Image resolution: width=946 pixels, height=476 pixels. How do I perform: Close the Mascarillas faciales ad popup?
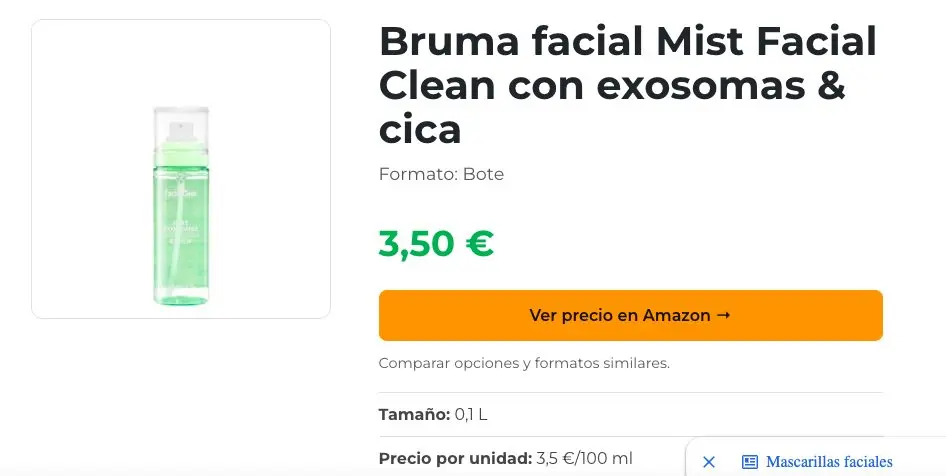pos(709,462)
